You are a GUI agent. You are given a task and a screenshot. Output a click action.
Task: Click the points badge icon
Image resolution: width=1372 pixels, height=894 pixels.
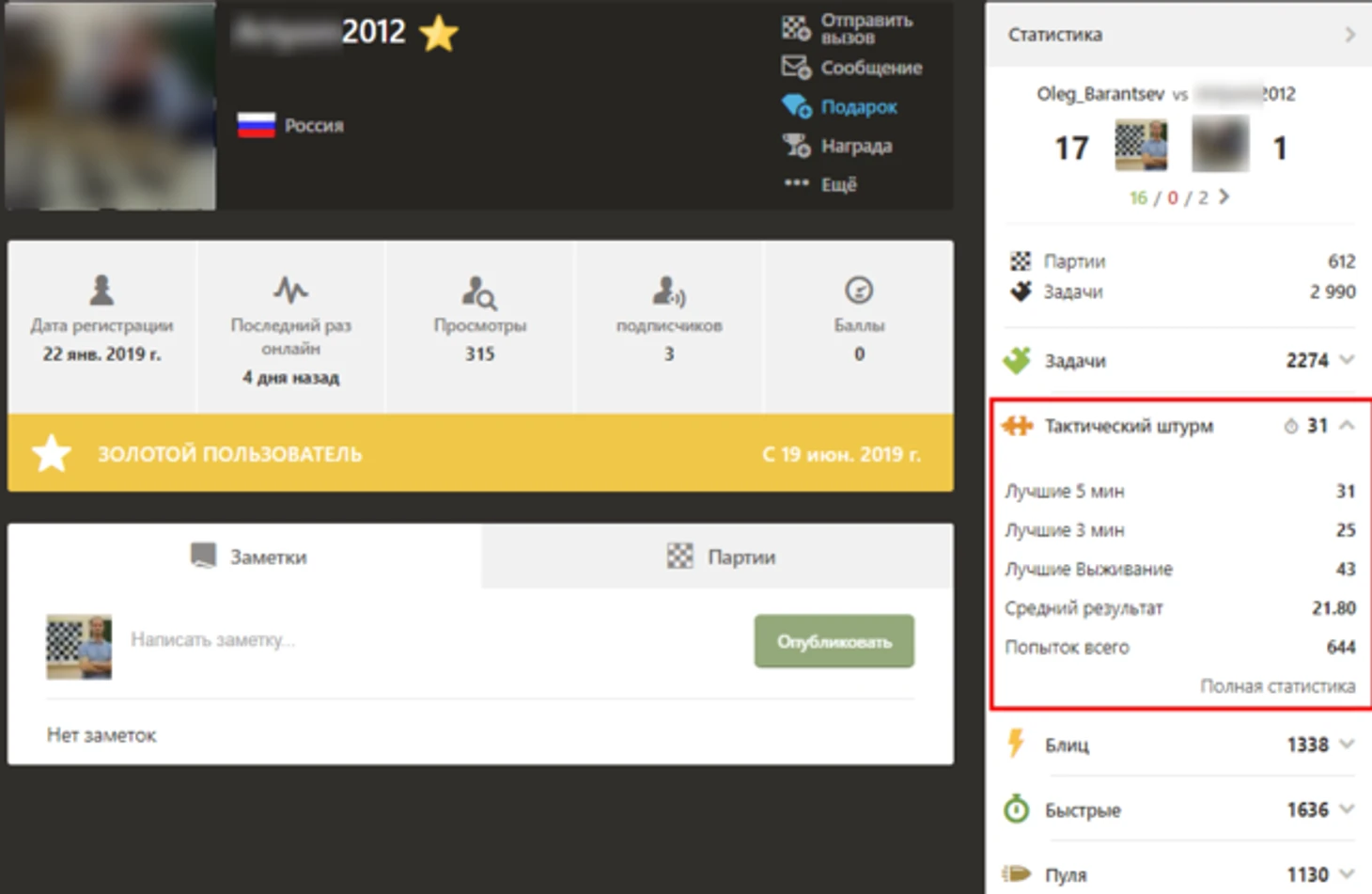click(x=859, y=290)
